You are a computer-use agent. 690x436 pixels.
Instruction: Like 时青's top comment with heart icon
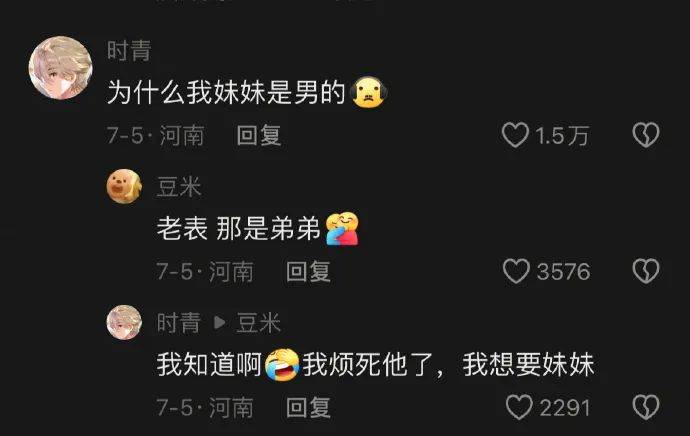(515, 135)
